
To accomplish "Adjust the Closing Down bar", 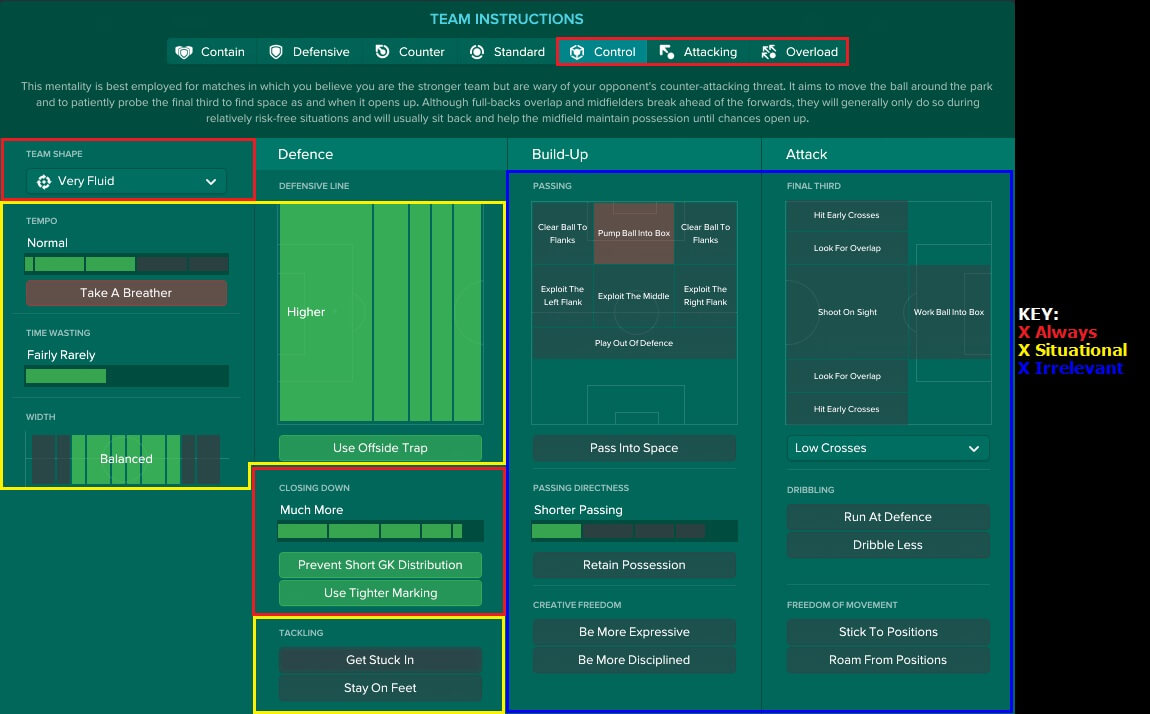I will [x=380, y=531].
